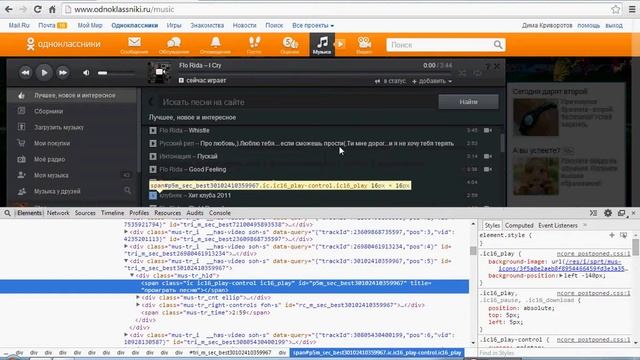Skip to previous track in player

(25, 73)
